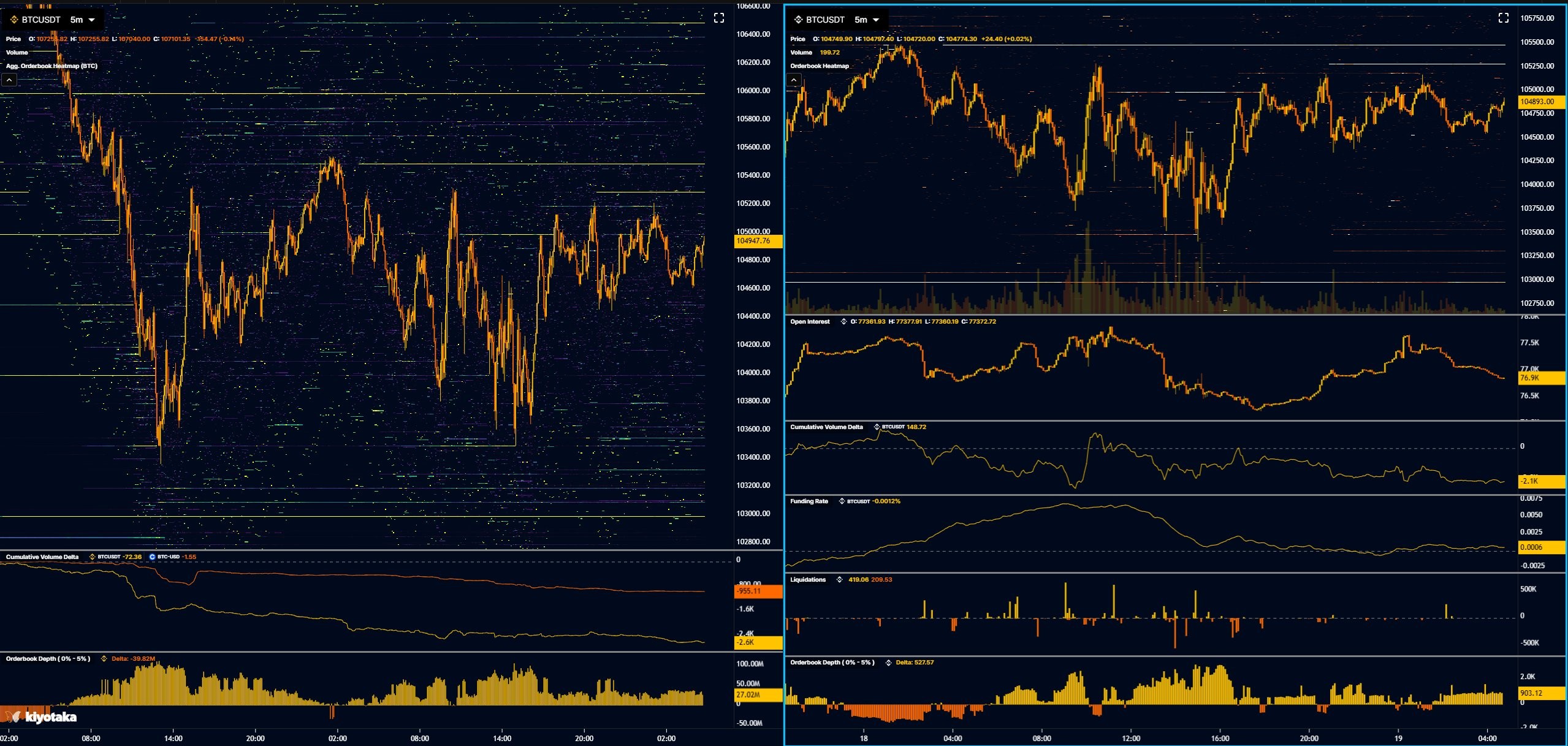
Task: Select the Price legend label on right chart
Action: pos(797,39)
